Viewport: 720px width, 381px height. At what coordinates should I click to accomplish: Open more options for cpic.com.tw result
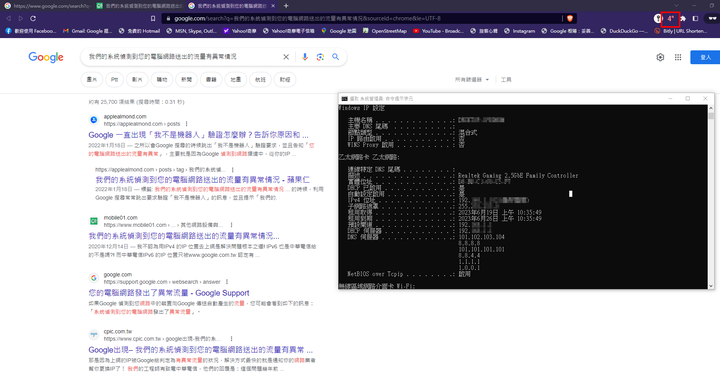(231, 339)
